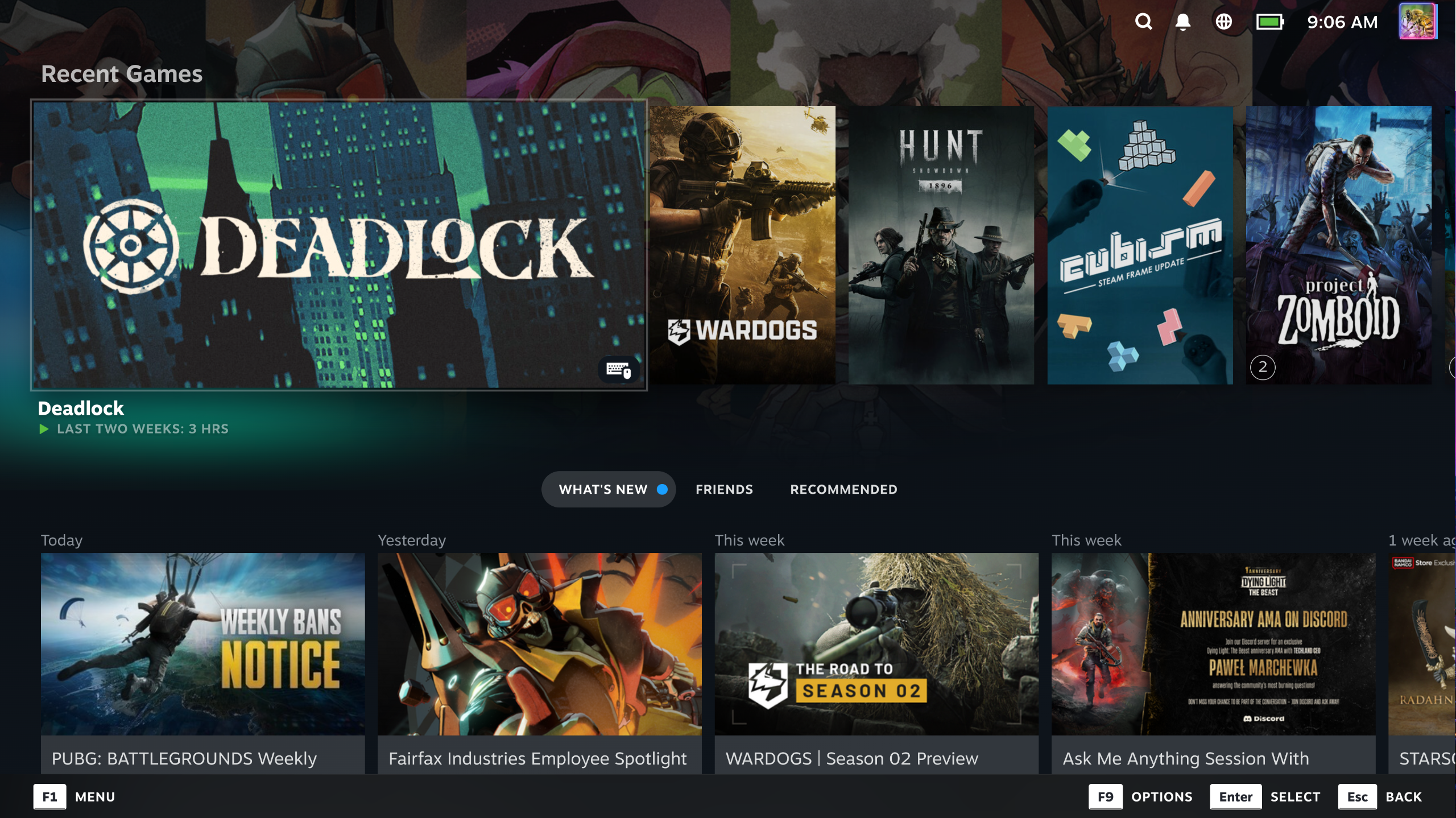This screenshot has width=1456, height=818.
Task: Open Fairfax Industries Employee Spotlight card
Action: (x=539, y=663)
